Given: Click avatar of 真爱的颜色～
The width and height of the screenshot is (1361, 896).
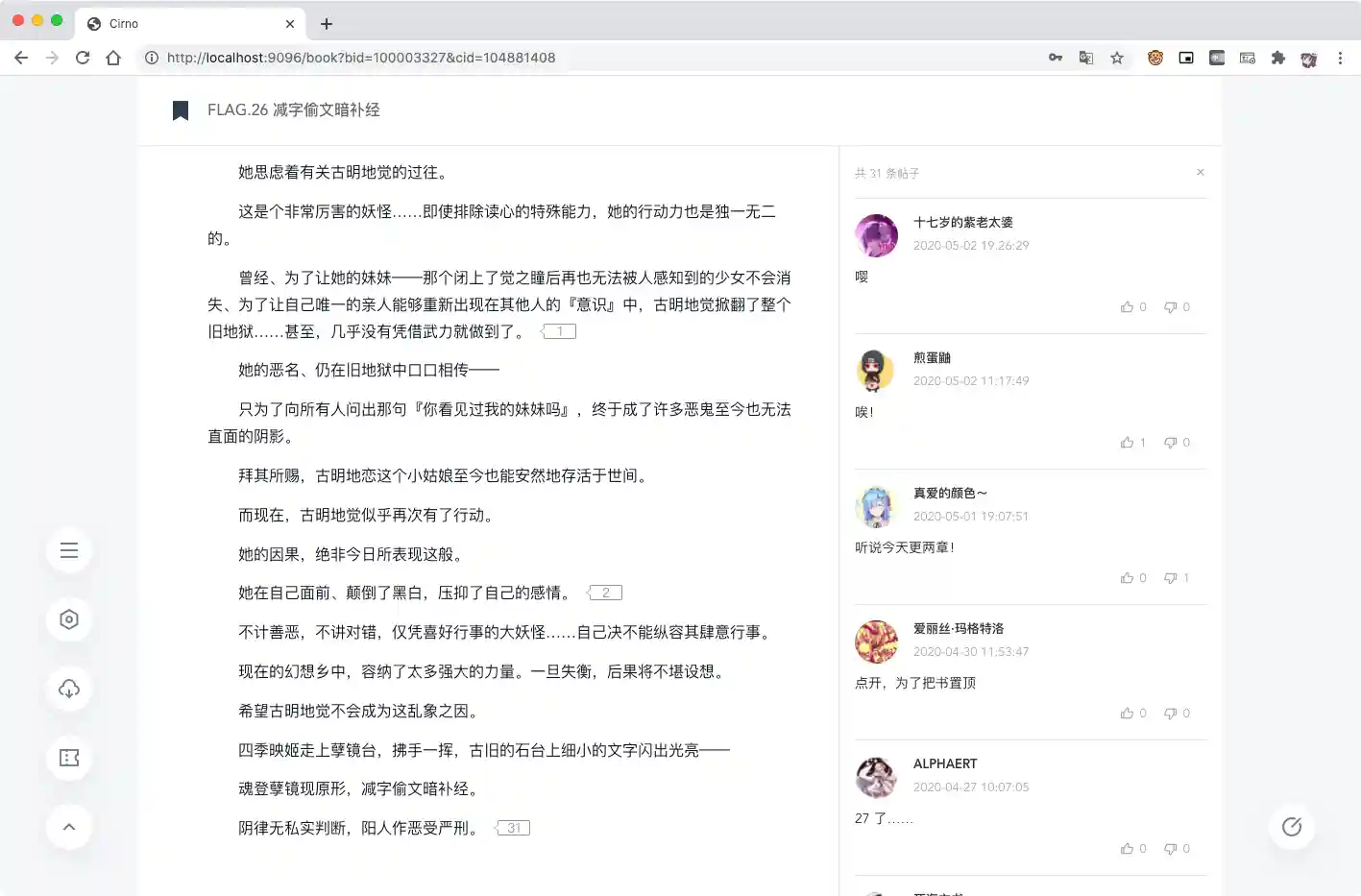Looking at the screenshot, I should tap(876, 507).
